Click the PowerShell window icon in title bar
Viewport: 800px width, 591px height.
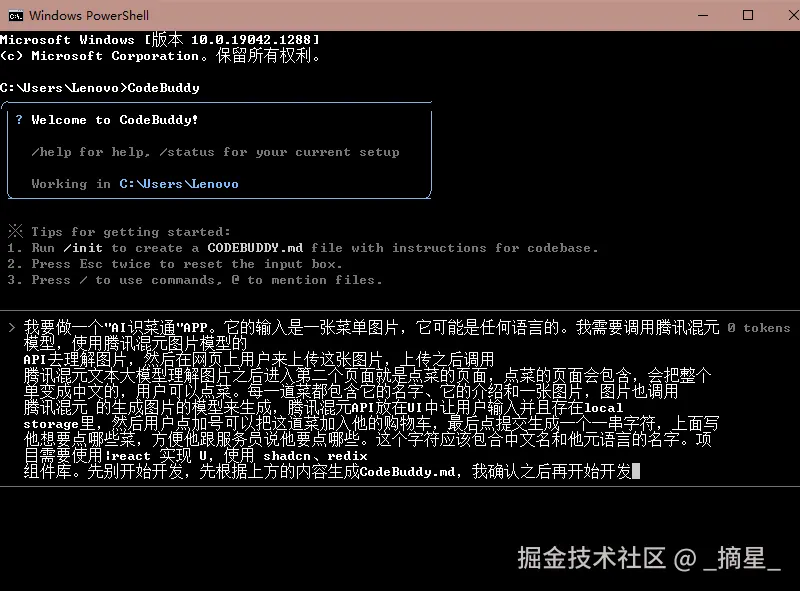click(x=16, y=16)
